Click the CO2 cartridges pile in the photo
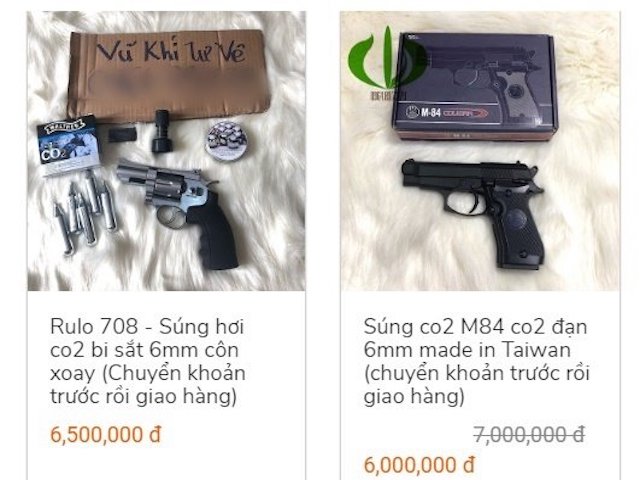The width and height of the screenshot is (640, 480). (86, 211)
